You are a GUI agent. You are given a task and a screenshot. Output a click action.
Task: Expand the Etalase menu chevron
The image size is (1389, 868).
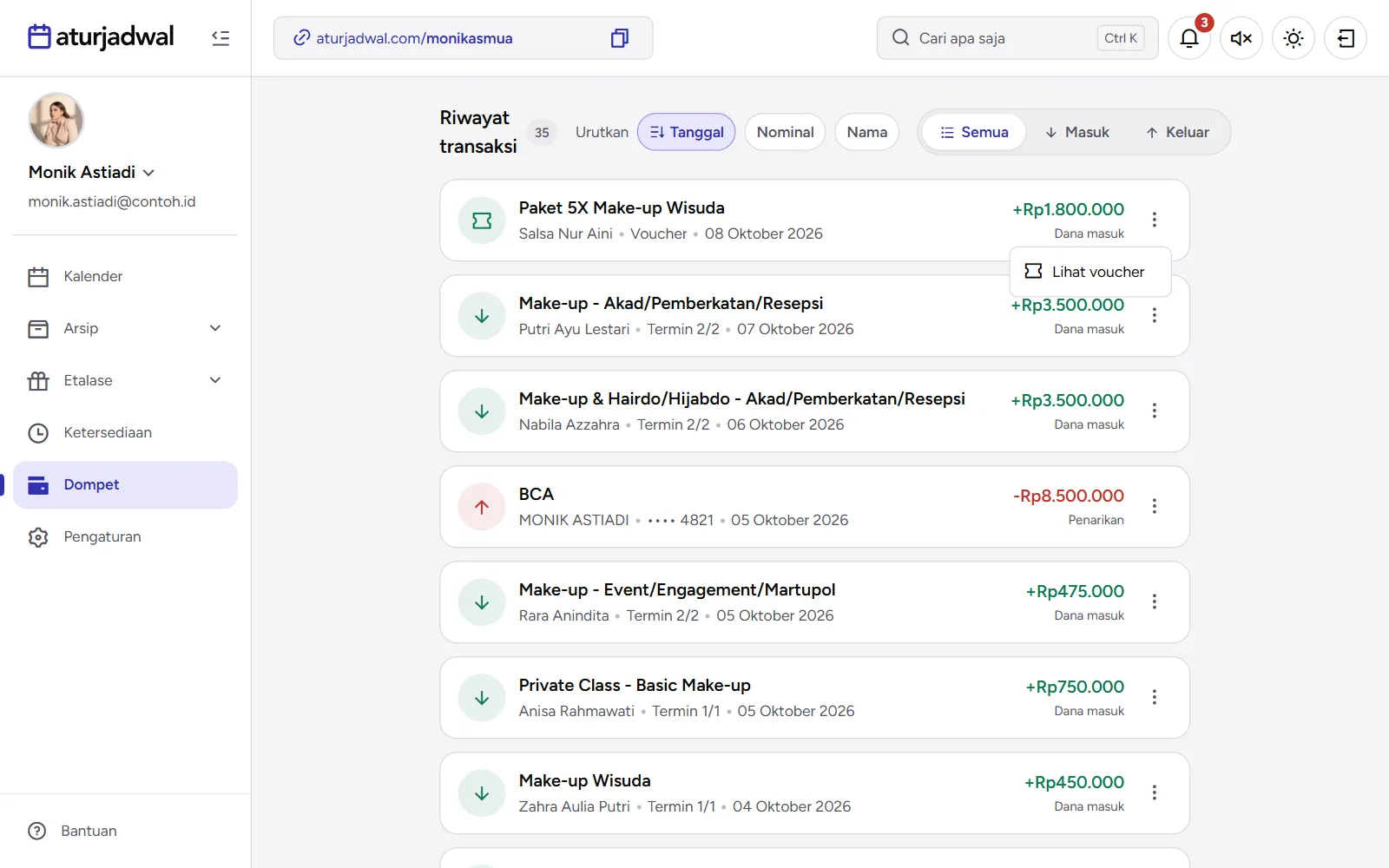click(215, 380)
